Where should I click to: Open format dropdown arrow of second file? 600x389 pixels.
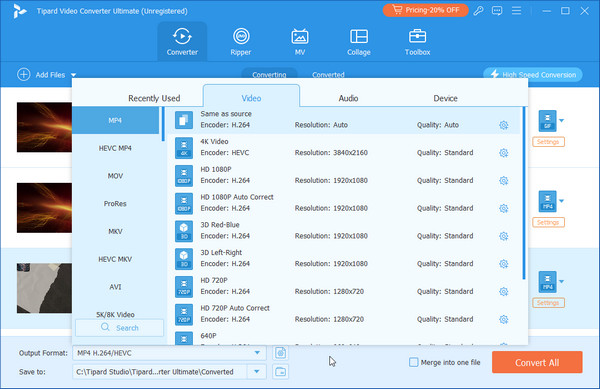[561, 201]
